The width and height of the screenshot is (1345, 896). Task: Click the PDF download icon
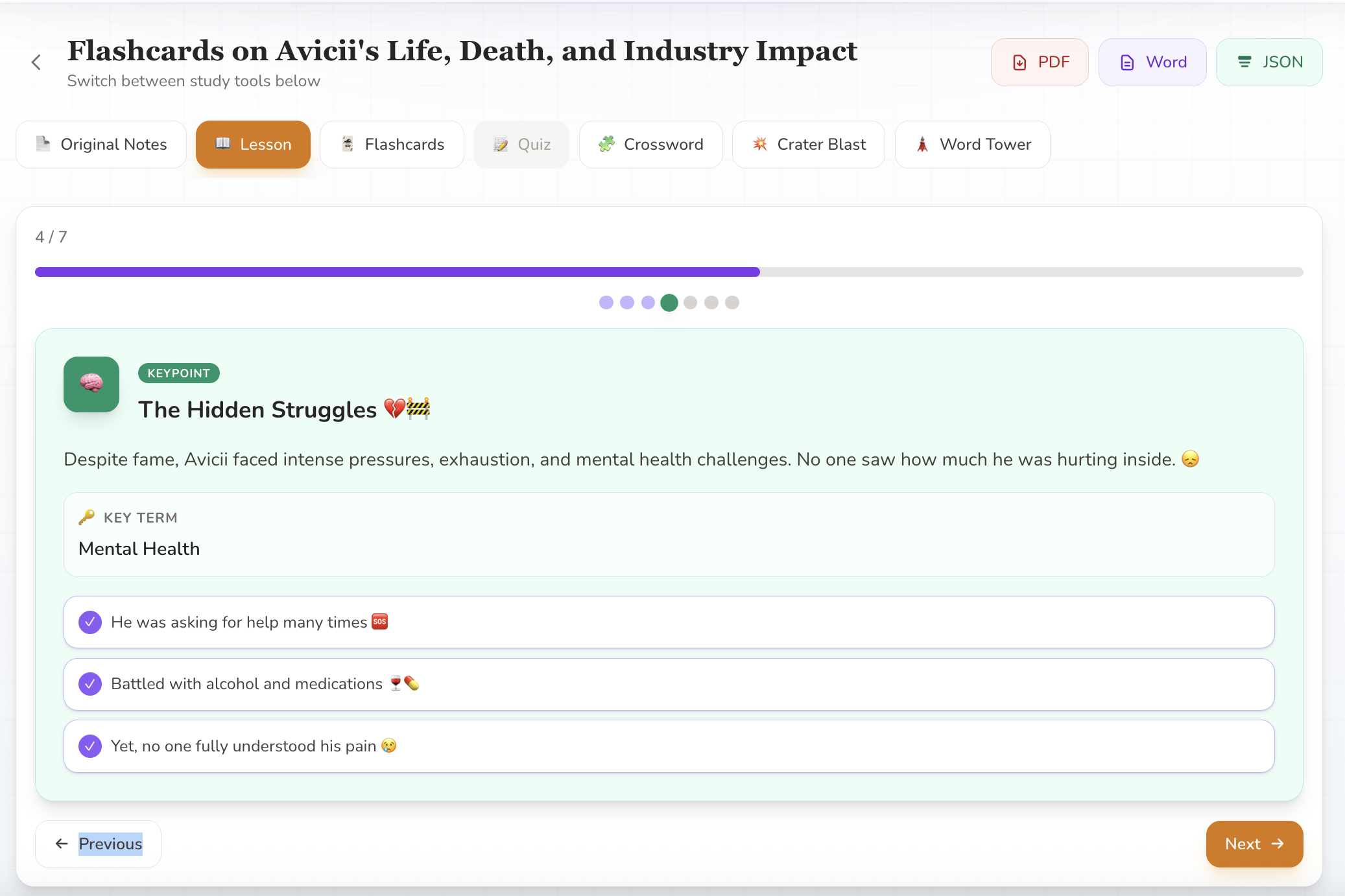point(1019,62)
